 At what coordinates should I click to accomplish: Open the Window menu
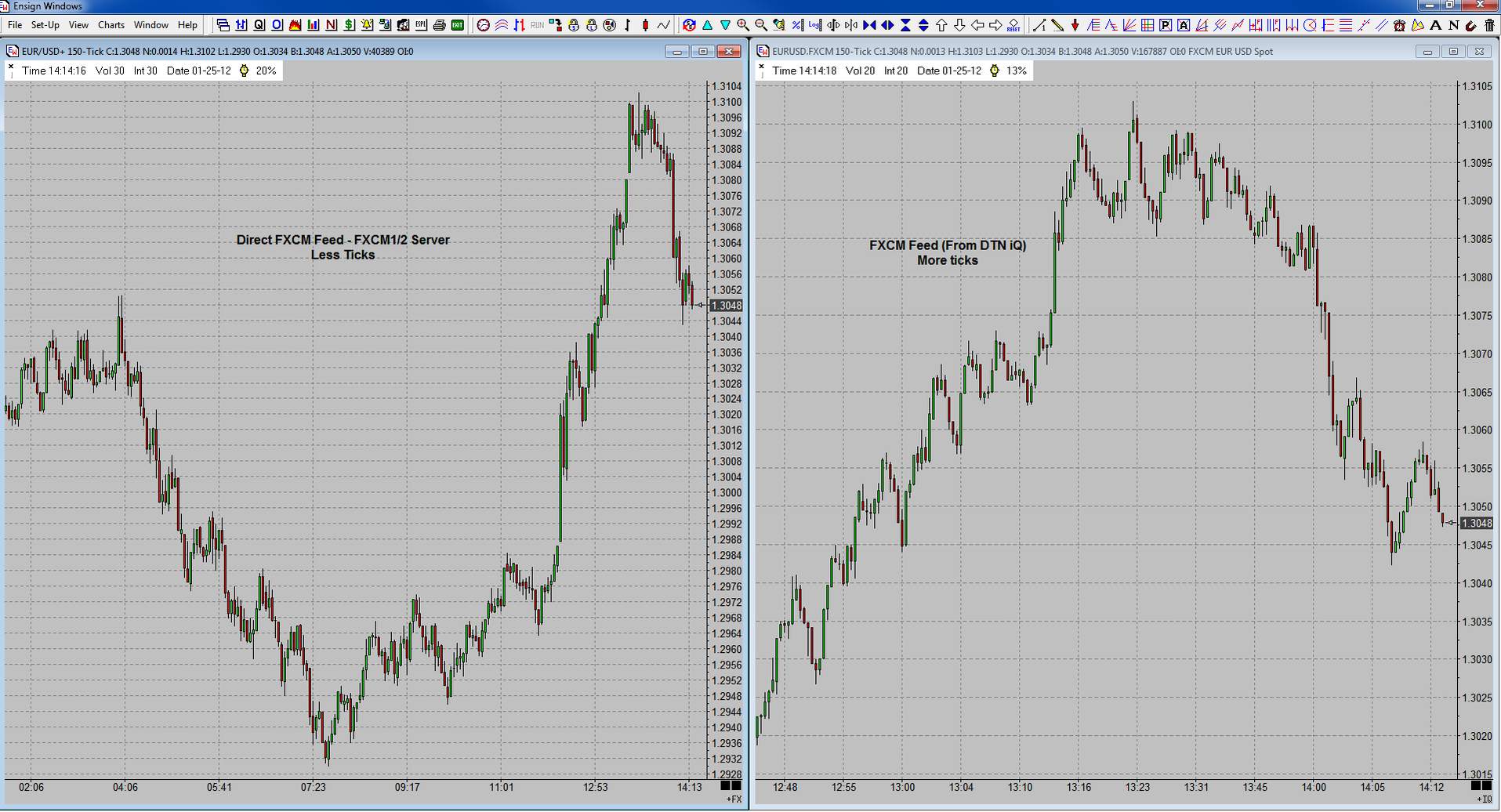151,25
